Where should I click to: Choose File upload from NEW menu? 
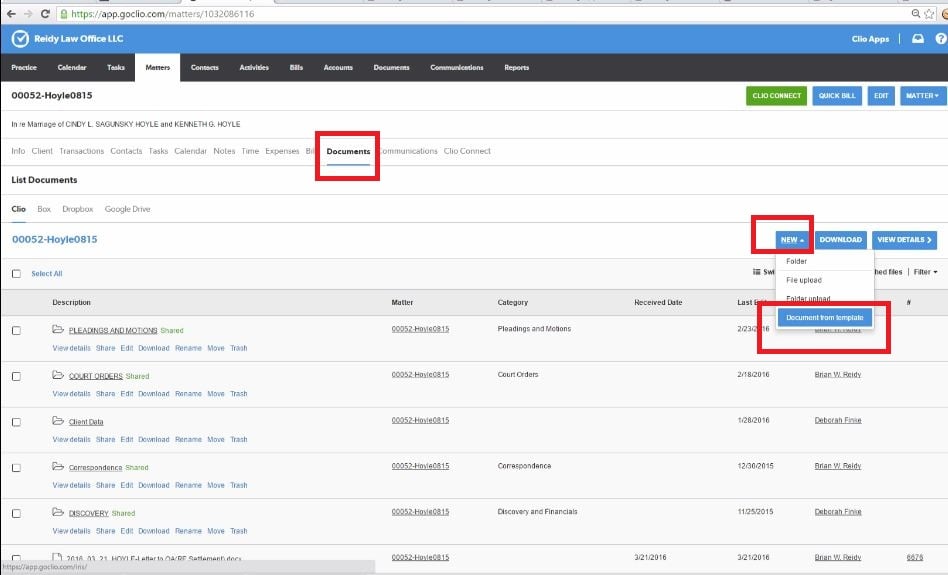pyautogui.click(x=804, y=280)
